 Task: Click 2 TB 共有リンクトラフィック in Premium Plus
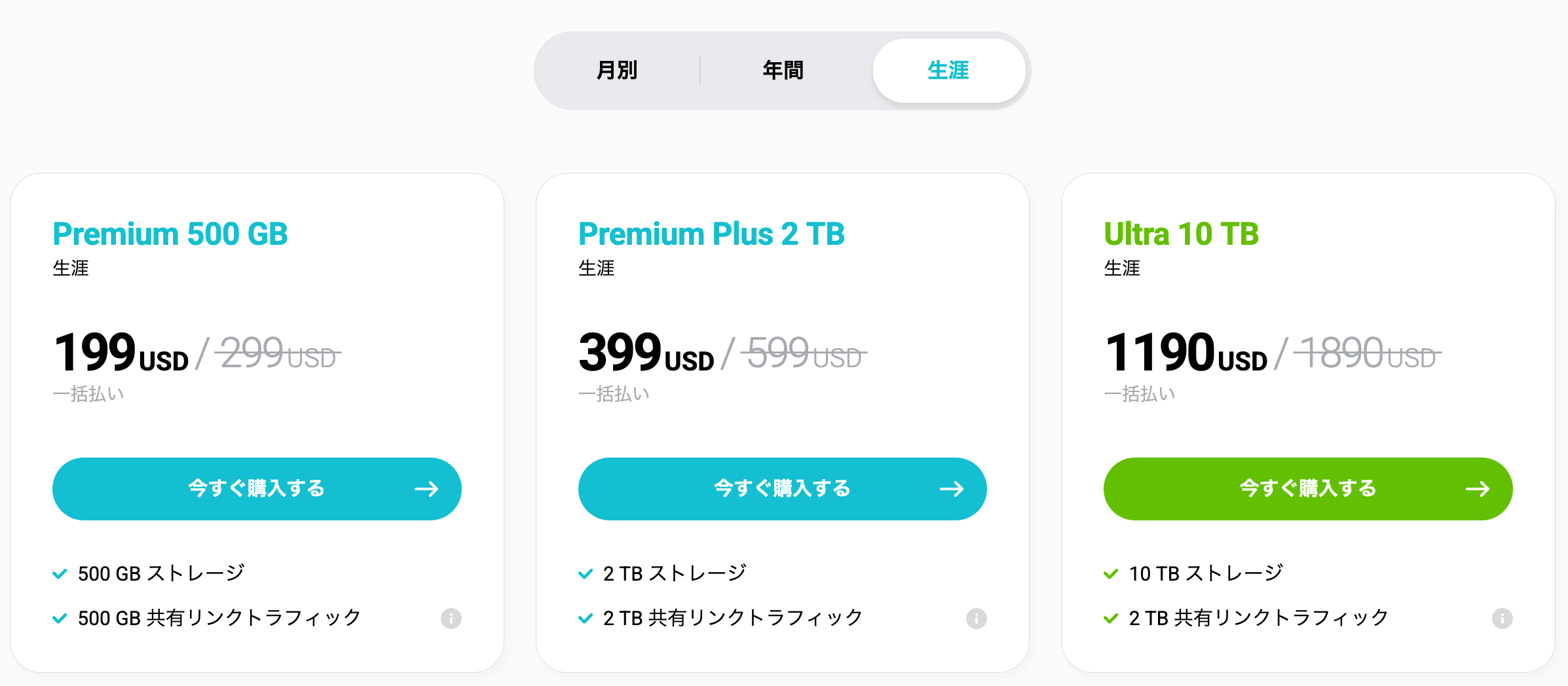[733, 618]
